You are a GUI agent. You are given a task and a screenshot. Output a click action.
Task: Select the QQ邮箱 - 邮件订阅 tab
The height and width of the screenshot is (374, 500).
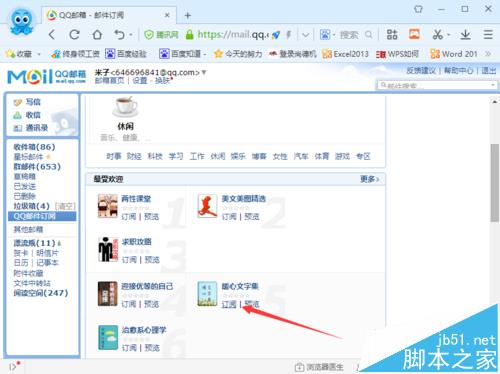tap(108, 15)
